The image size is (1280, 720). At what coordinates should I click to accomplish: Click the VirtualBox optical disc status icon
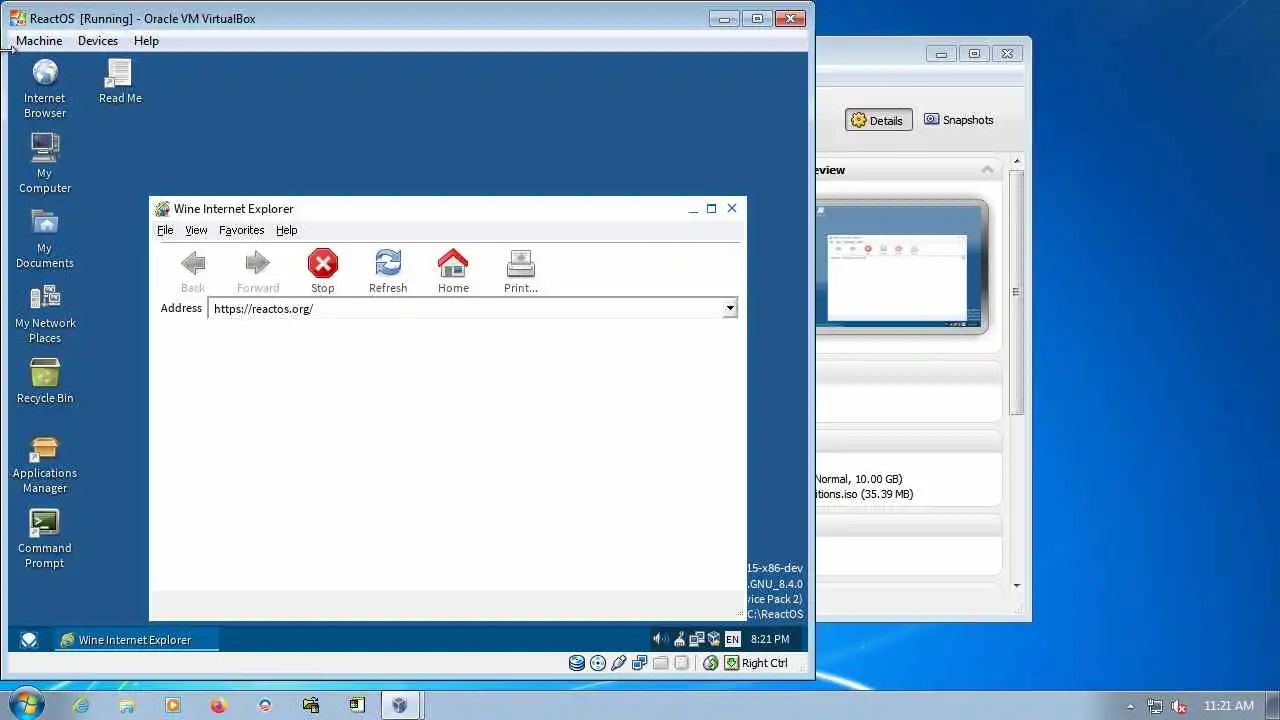pyautogui.click(x=598, y=663)
